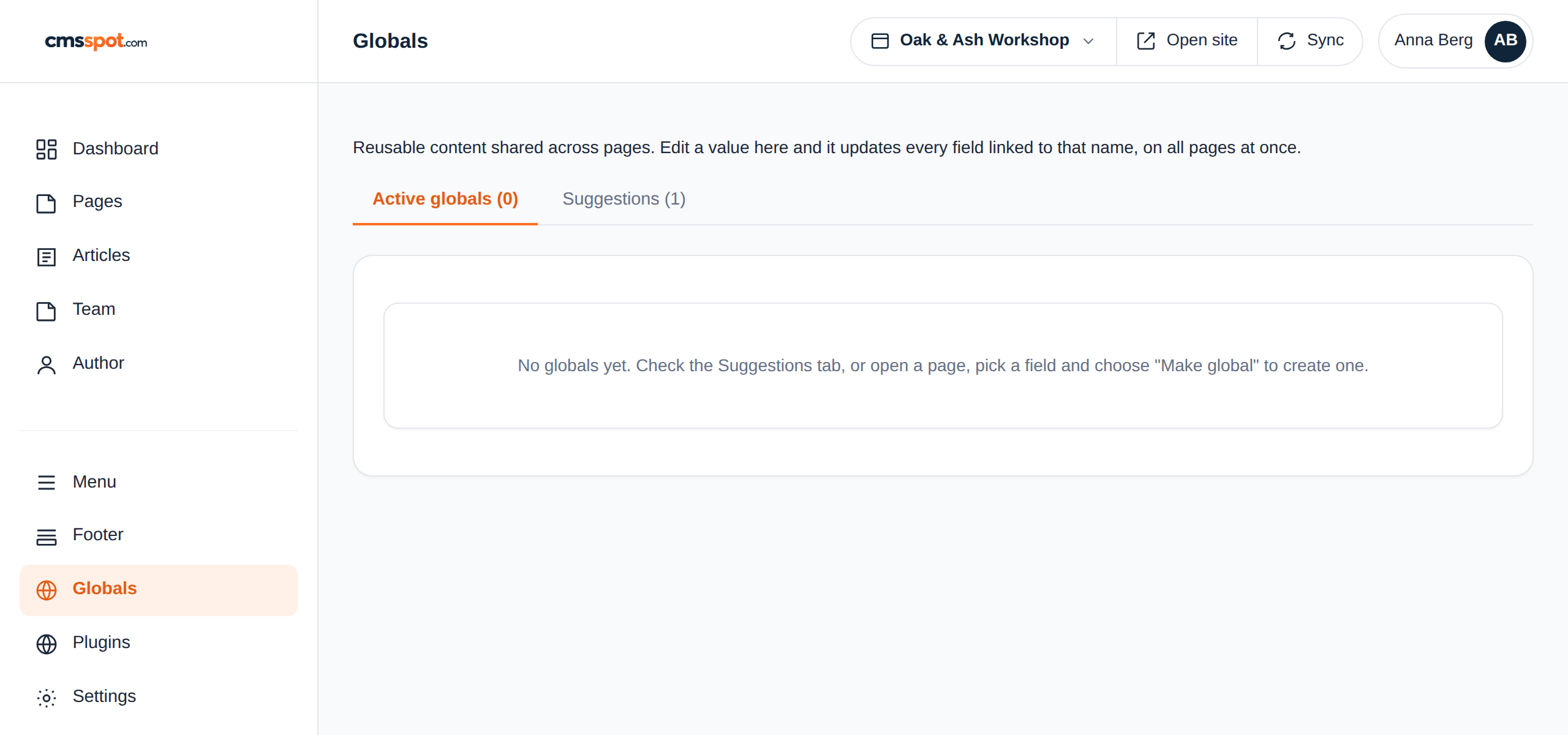Open Pages from the sidebar

tap(159, 202)
